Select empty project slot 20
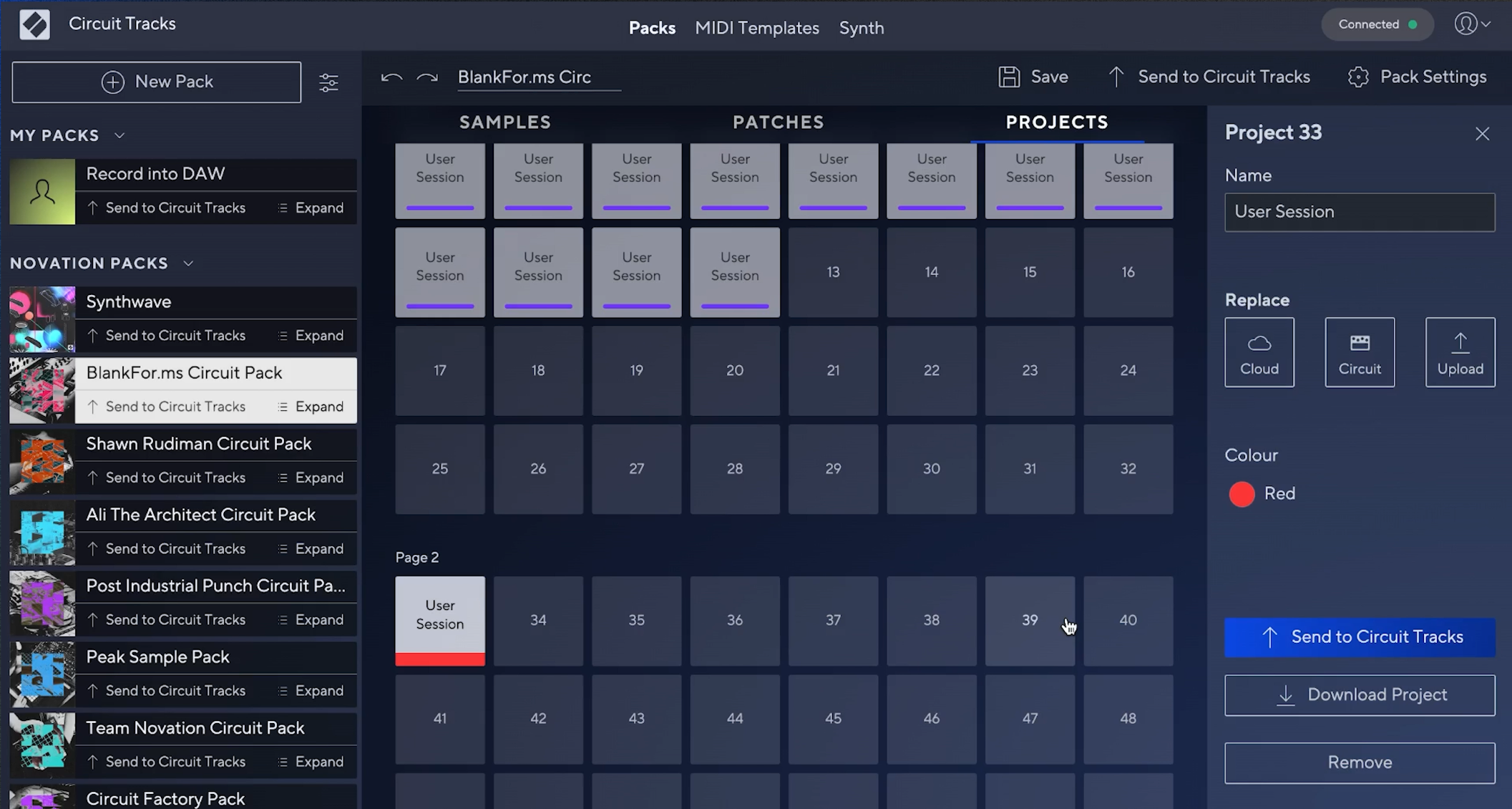The image size is (1512, 809). (x=735, y=371)
